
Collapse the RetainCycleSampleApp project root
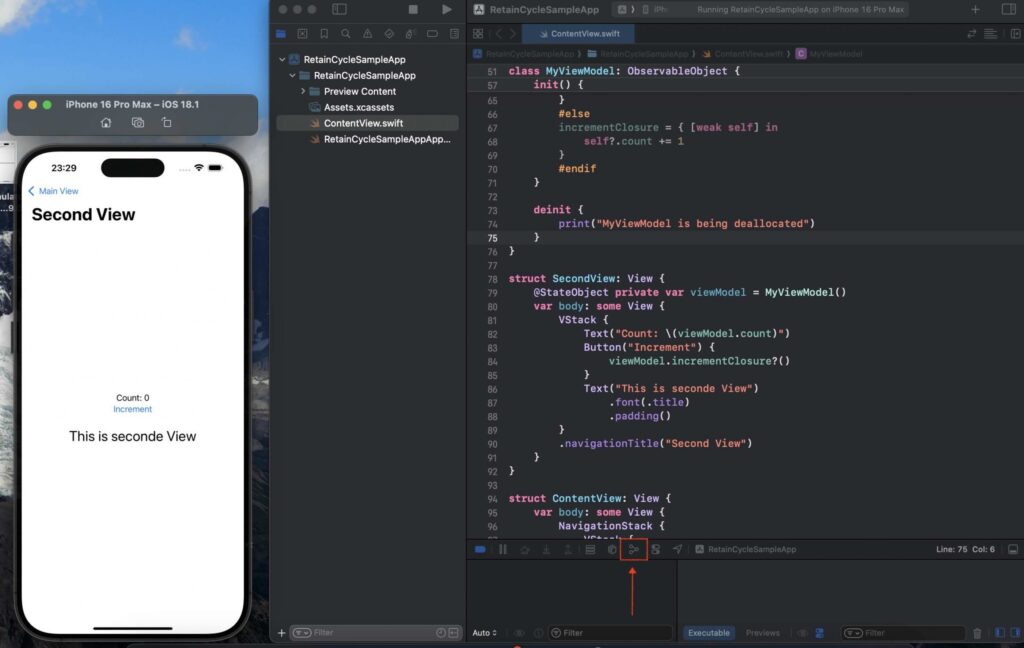(x=282, y=59)
